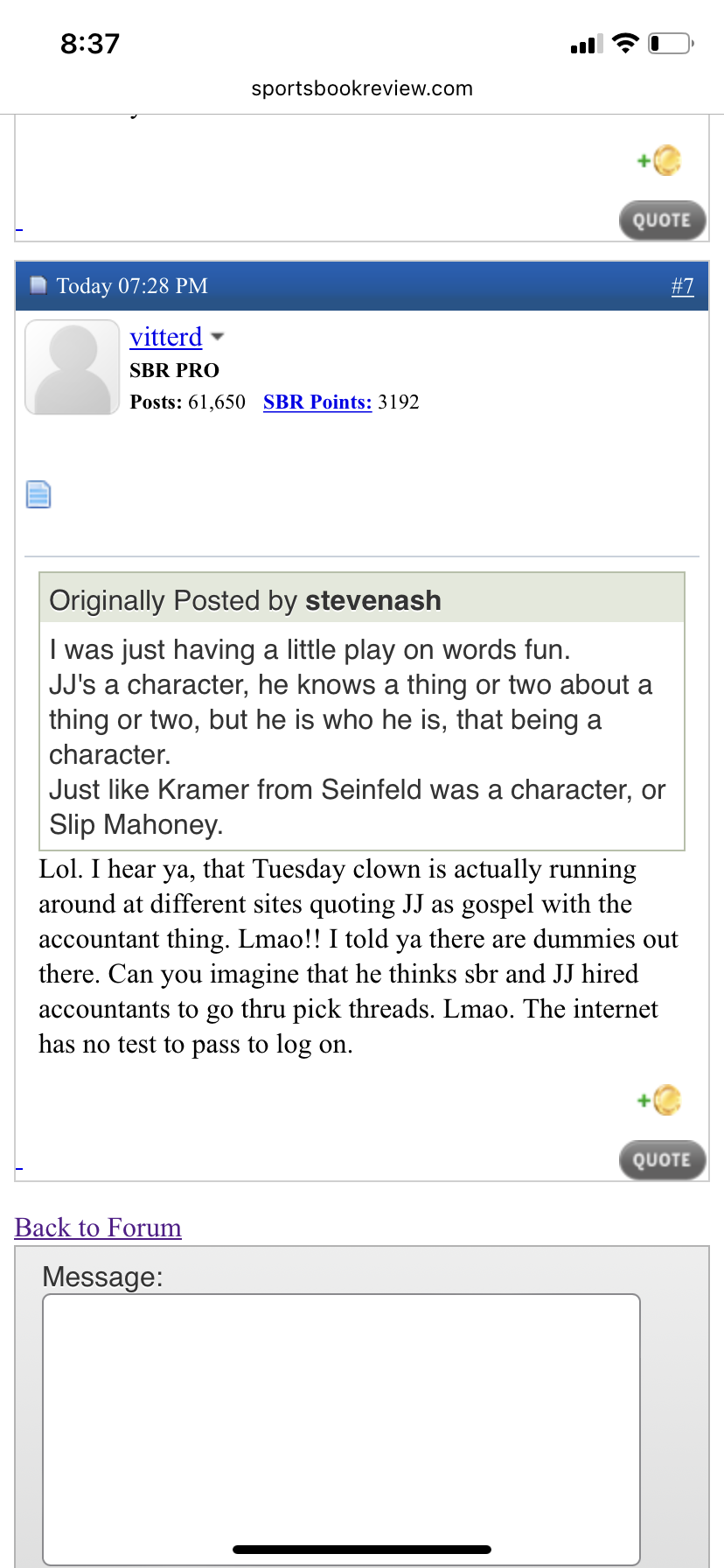Tap the battery indicator icon
Viewport: 724px width, 1568px height.
671,43
